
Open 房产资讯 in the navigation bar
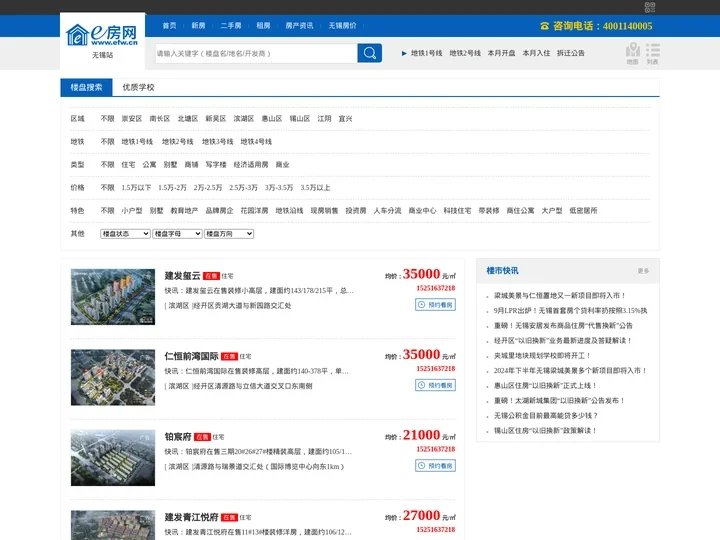(x=299, y=26)
